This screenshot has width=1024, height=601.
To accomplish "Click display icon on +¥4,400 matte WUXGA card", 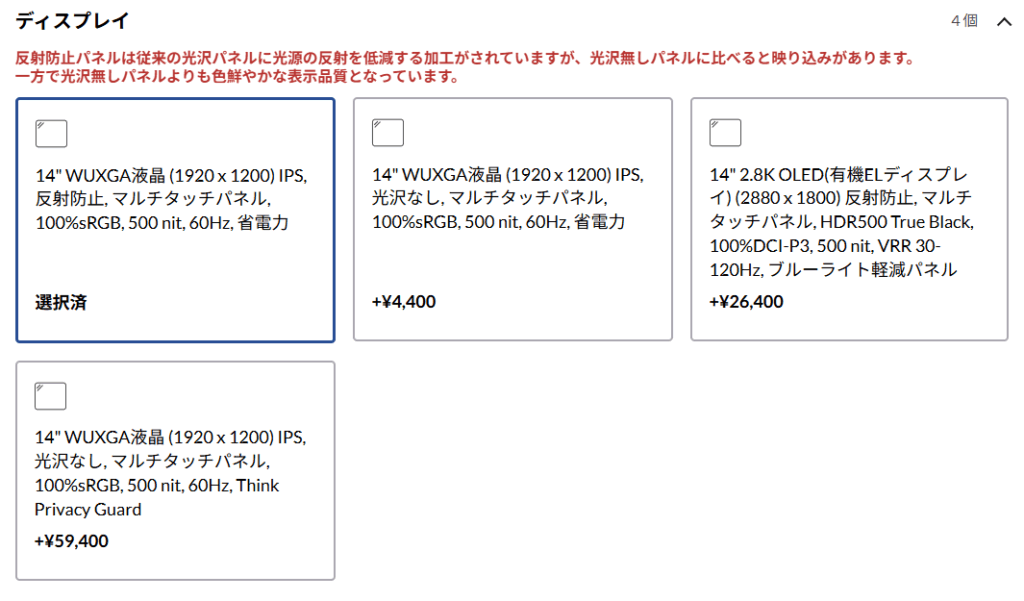I will click(388, 133).
